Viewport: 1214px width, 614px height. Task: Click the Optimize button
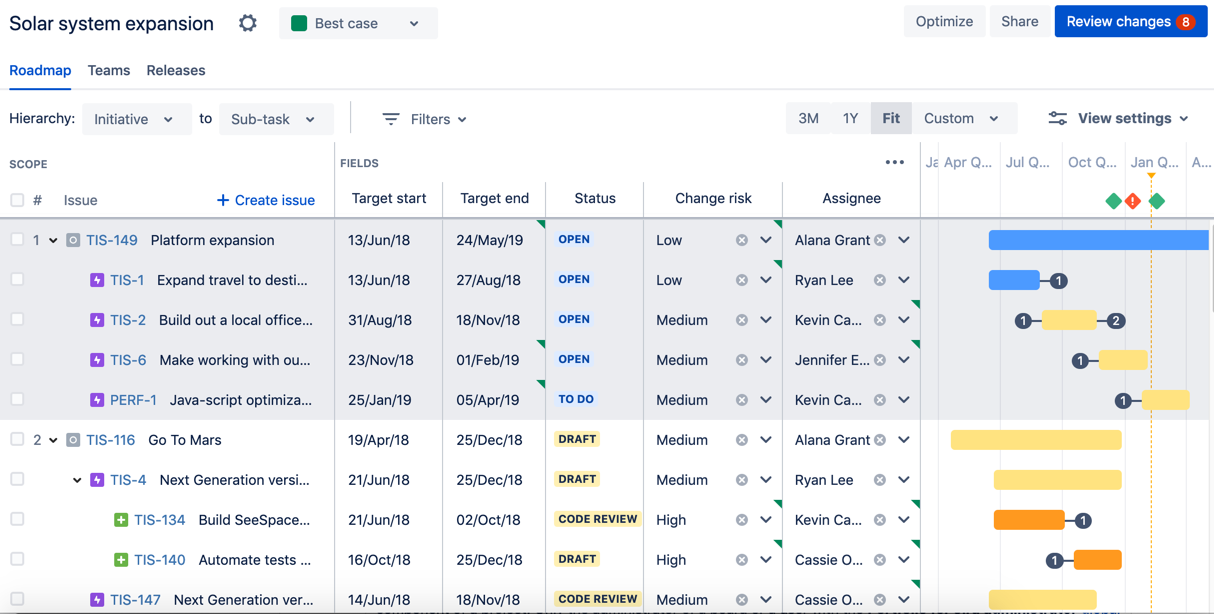(944, 21)
